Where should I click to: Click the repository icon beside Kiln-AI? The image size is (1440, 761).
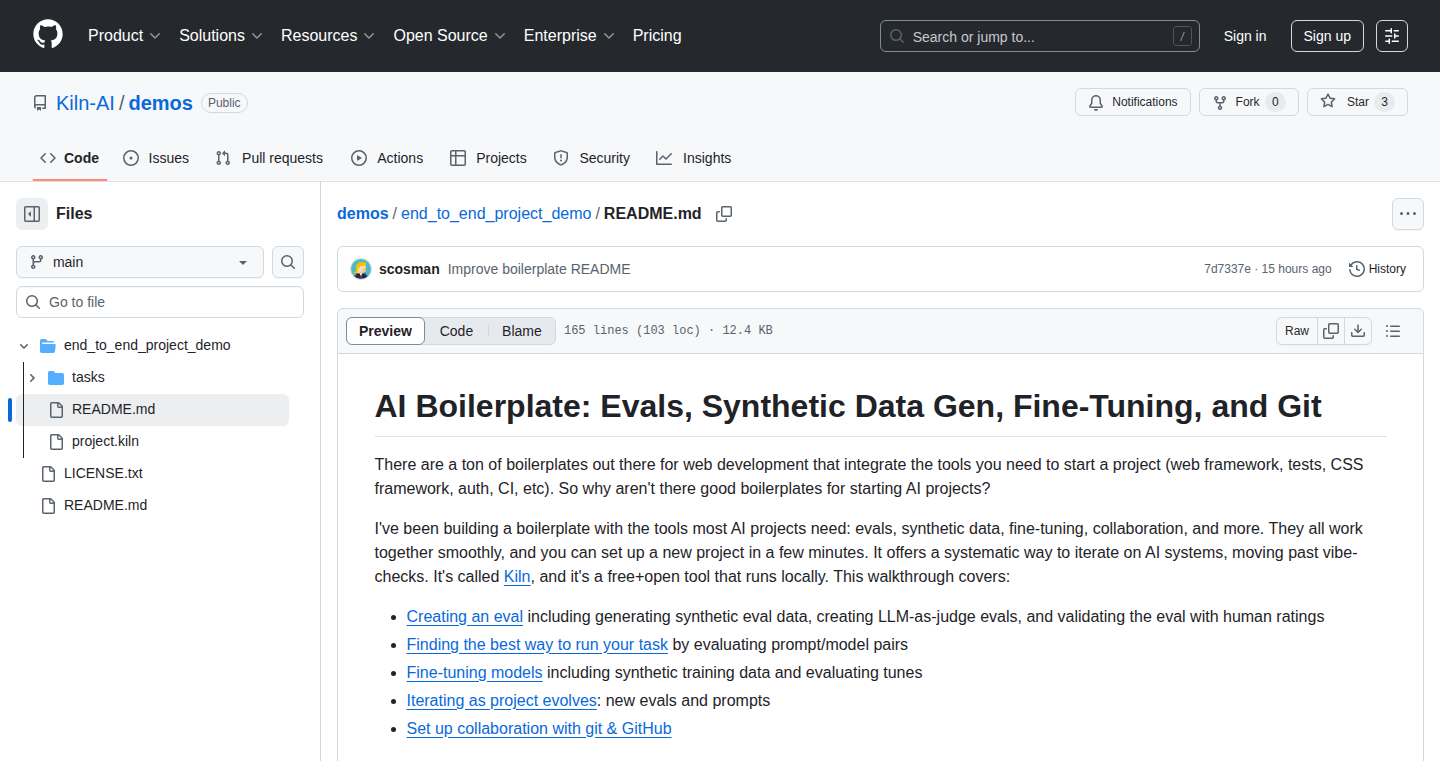point(40,103)
